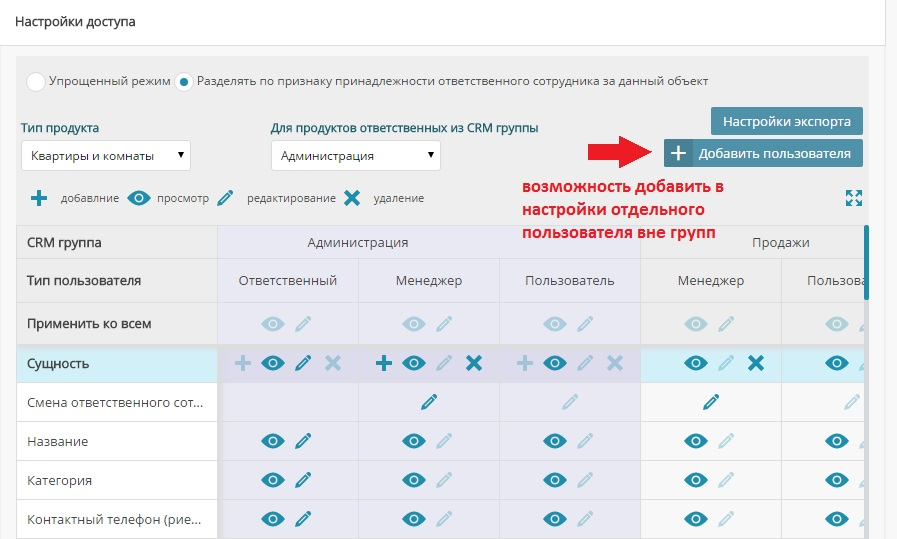Screen dimensions: 897x539
Task: Click edit pencil in Название Ответственный cell
Action: click(303, 441)
